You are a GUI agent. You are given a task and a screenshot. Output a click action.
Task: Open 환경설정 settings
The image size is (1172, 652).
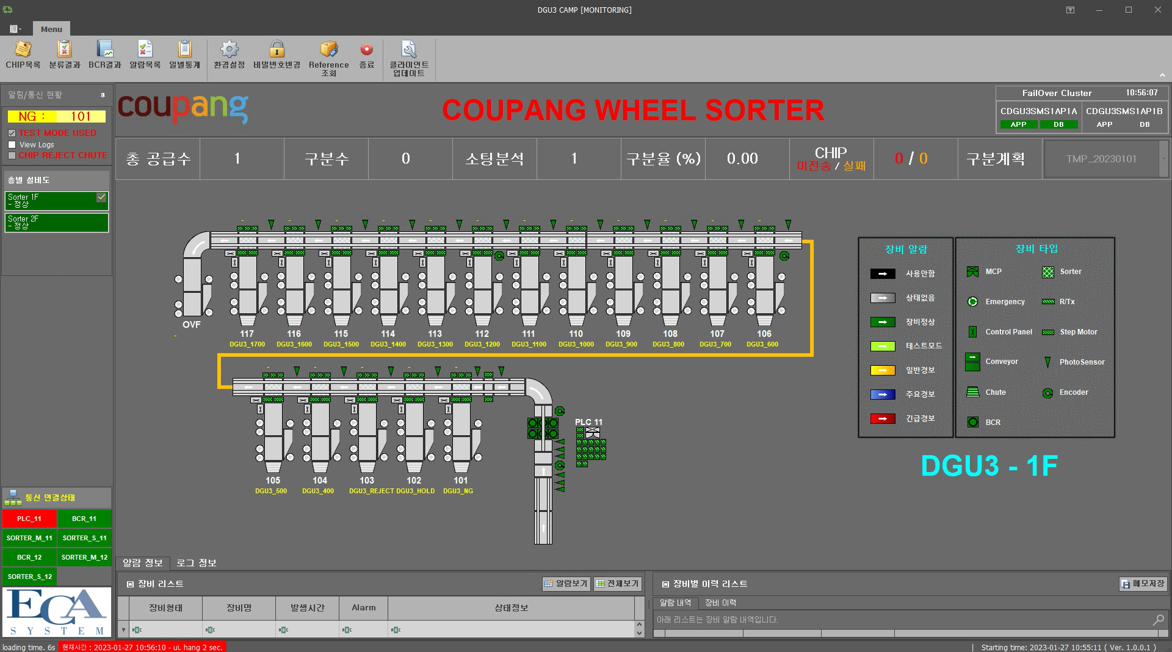(x=229, y=56)
